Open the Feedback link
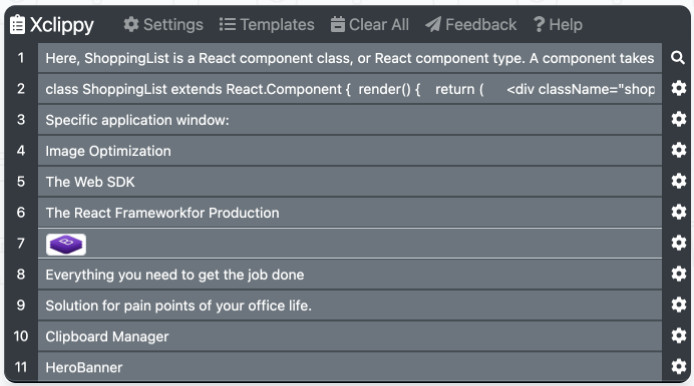The image size is (694, 386). click(x=471, y=24)
